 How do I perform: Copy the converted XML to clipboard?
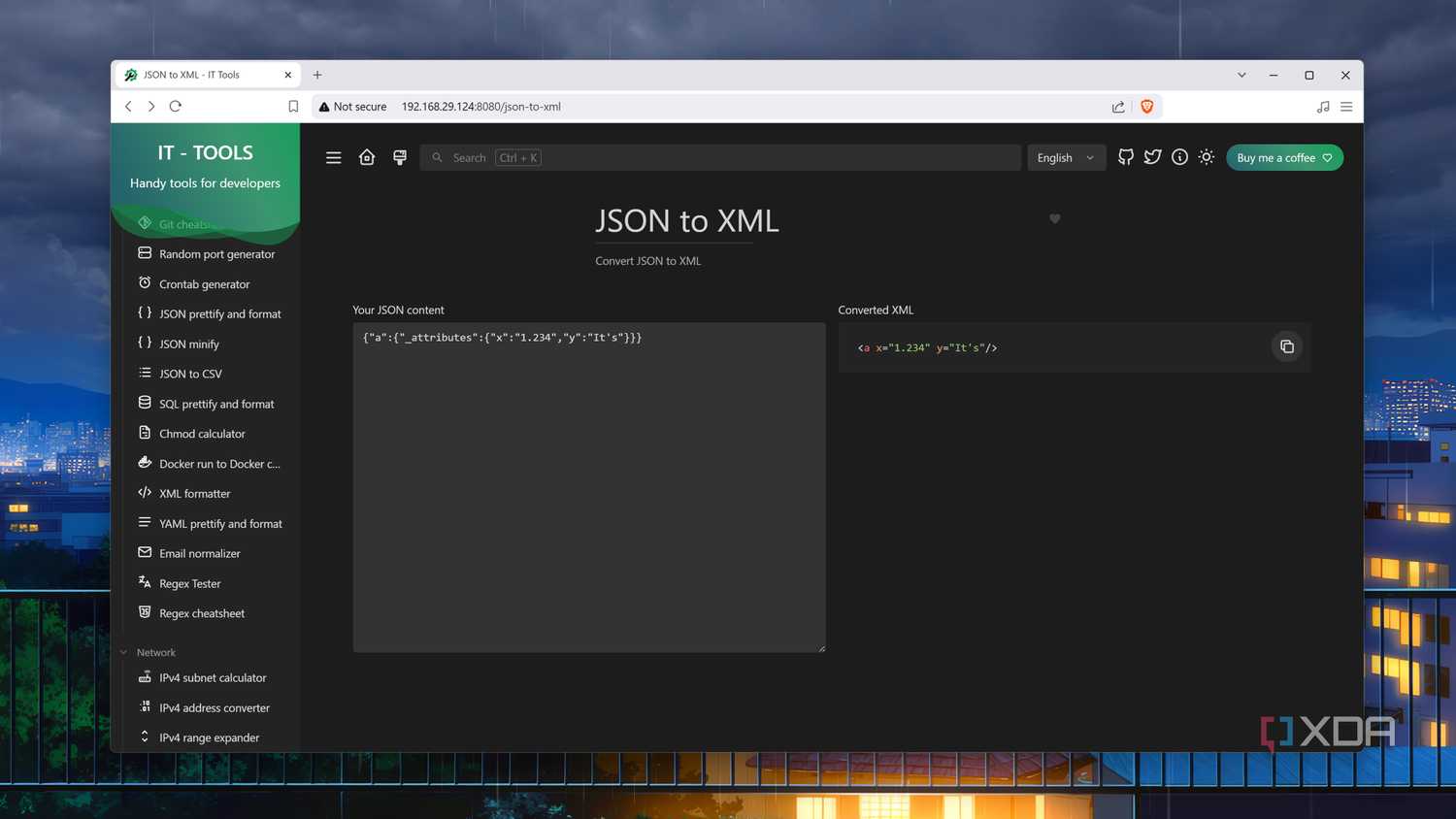click(x=1287, y=346)
